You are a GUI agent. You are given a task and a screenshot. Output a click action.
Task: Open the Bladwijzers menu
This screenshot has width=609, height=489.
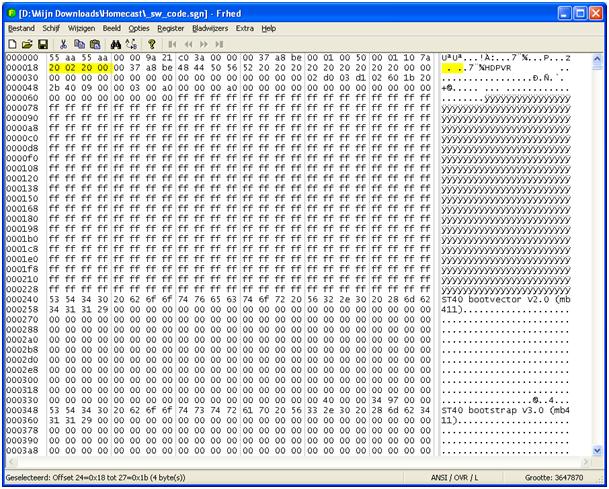[x=210, y=28]
